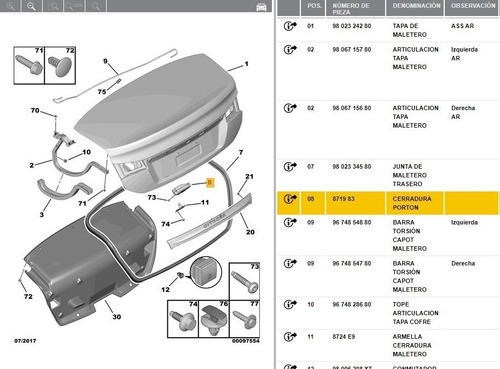500x369 pixels.
Task: Open info icon for part 96 748 547 80
Action: coord(290,263)
